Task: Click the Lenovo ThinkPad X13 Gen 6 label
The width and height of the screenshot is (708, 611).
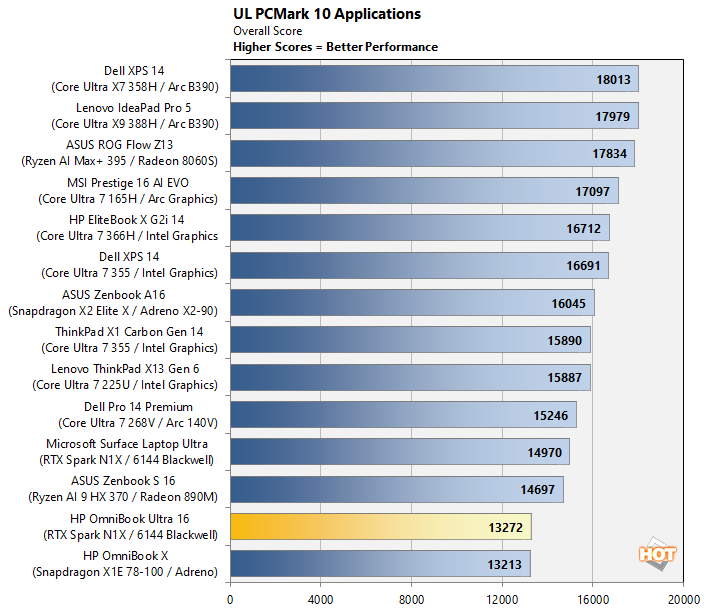Action: click(x=125, y=377)
